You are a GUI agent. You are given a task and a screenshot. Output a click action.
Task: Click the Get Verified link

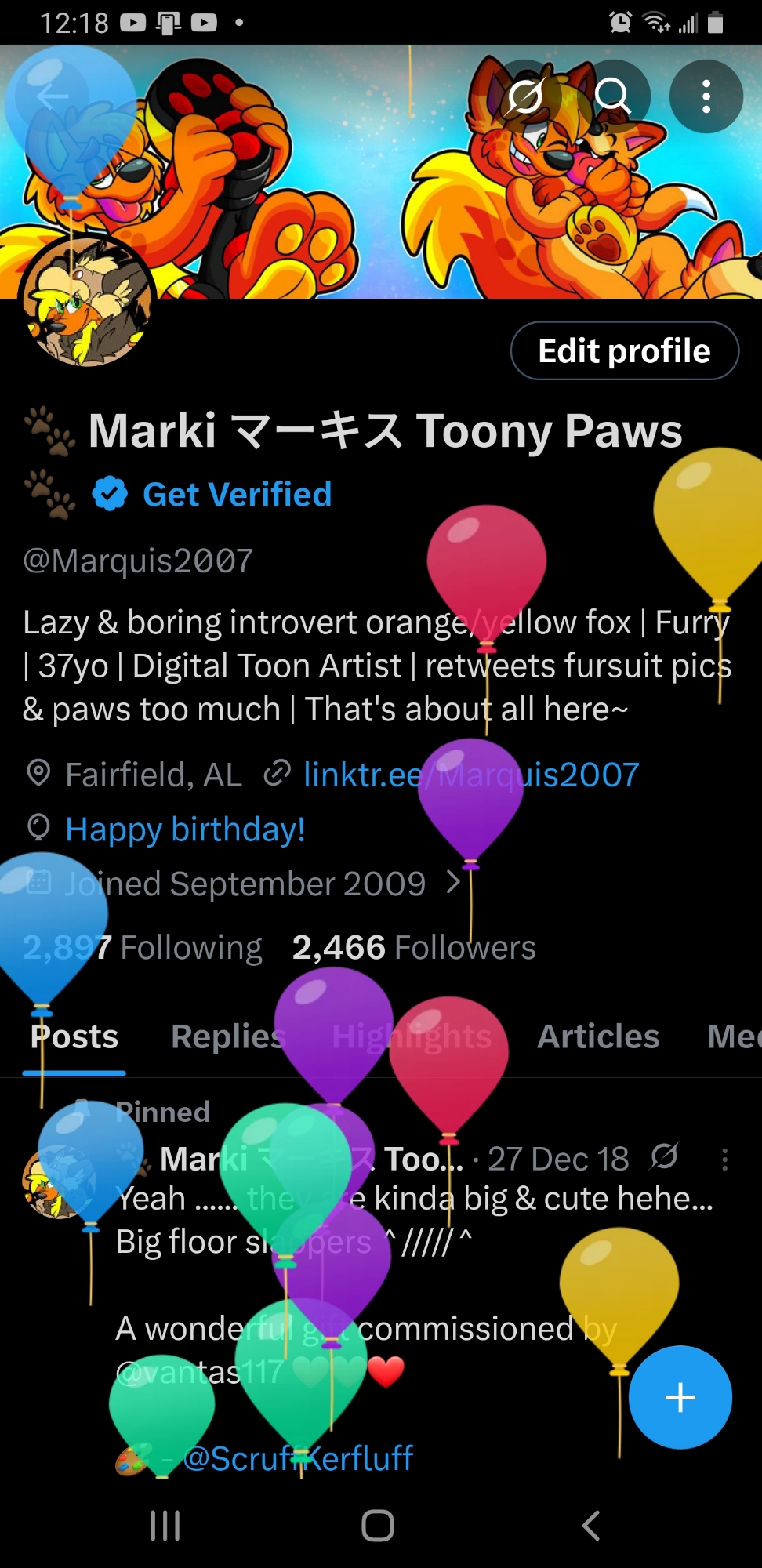click(238, 495)
